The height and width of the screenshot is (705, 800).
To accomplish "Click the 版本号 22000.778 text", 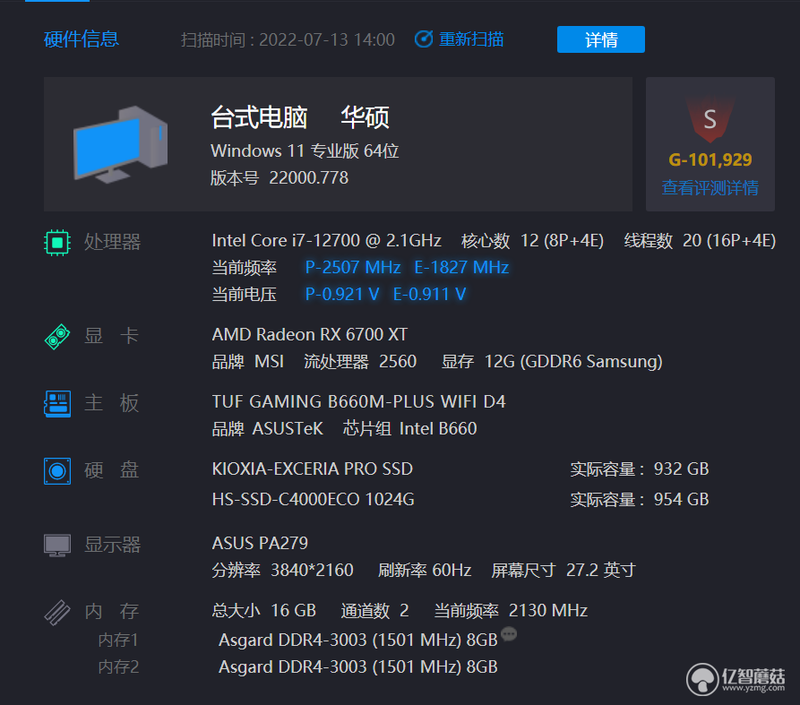I will tap(280, 178).
